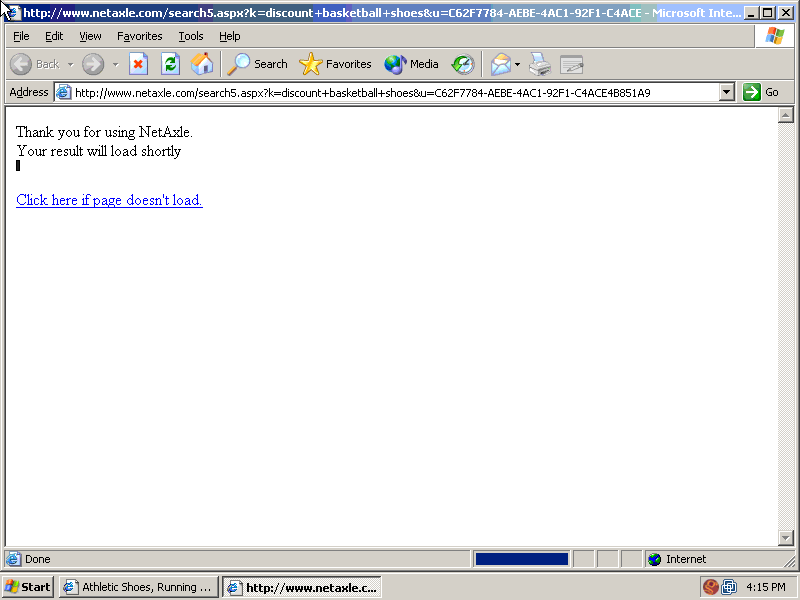Open the Back history dropdown arrow
This screenshot has width=800, height=600.
pos(70,64)
